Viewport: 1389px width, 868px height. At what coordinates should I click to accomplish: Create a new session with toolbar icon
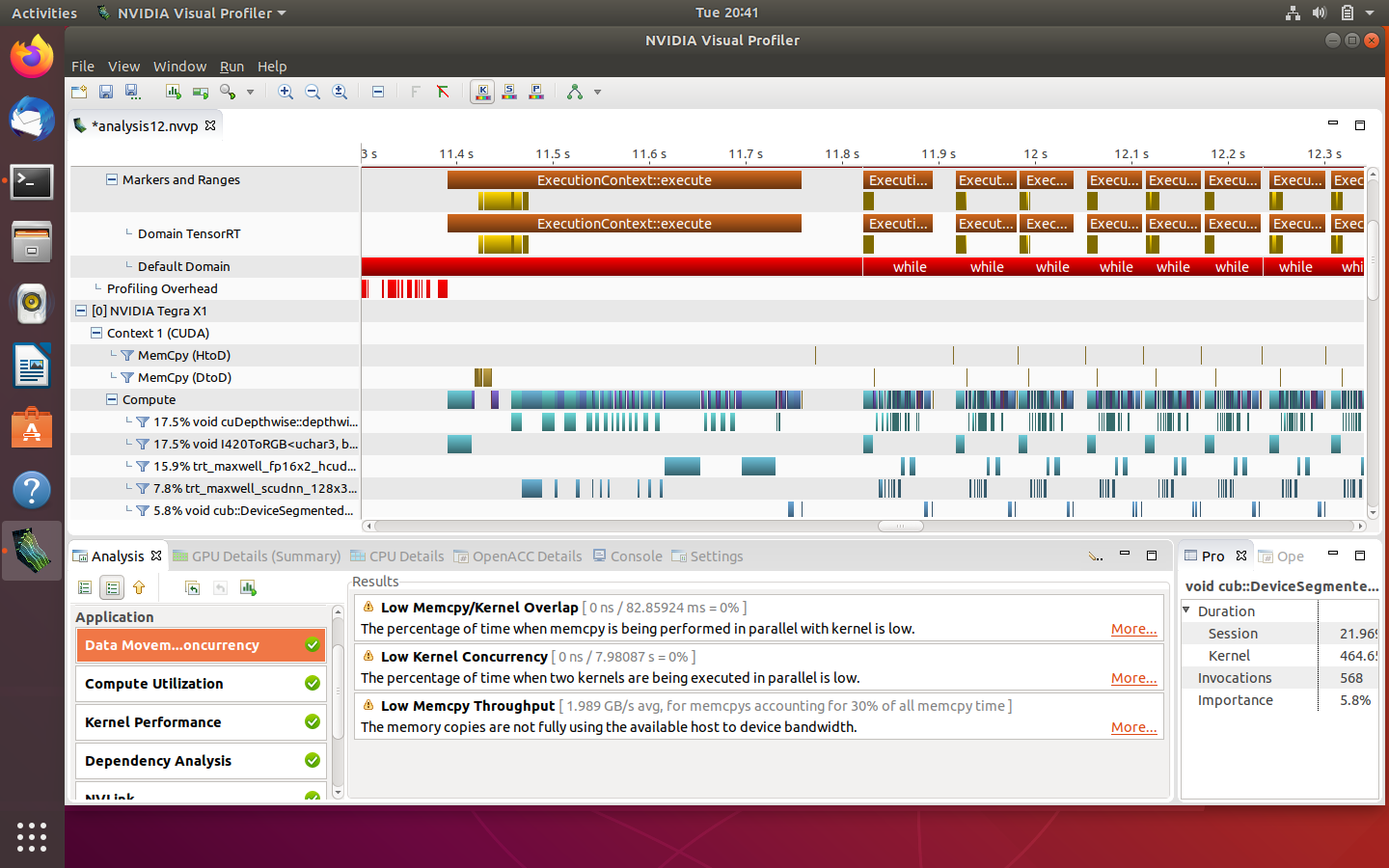tap(79, 92)
